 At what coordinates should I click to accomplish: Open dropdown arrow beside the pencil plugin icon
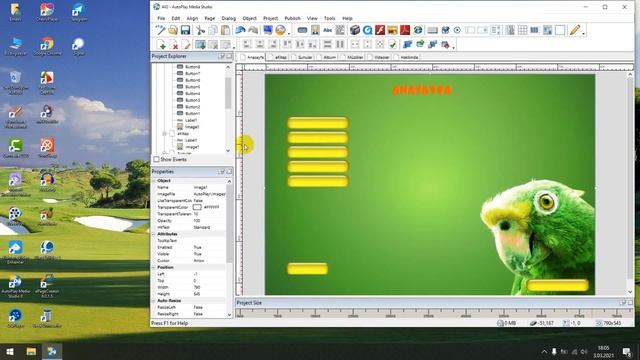tap(583, 32)
